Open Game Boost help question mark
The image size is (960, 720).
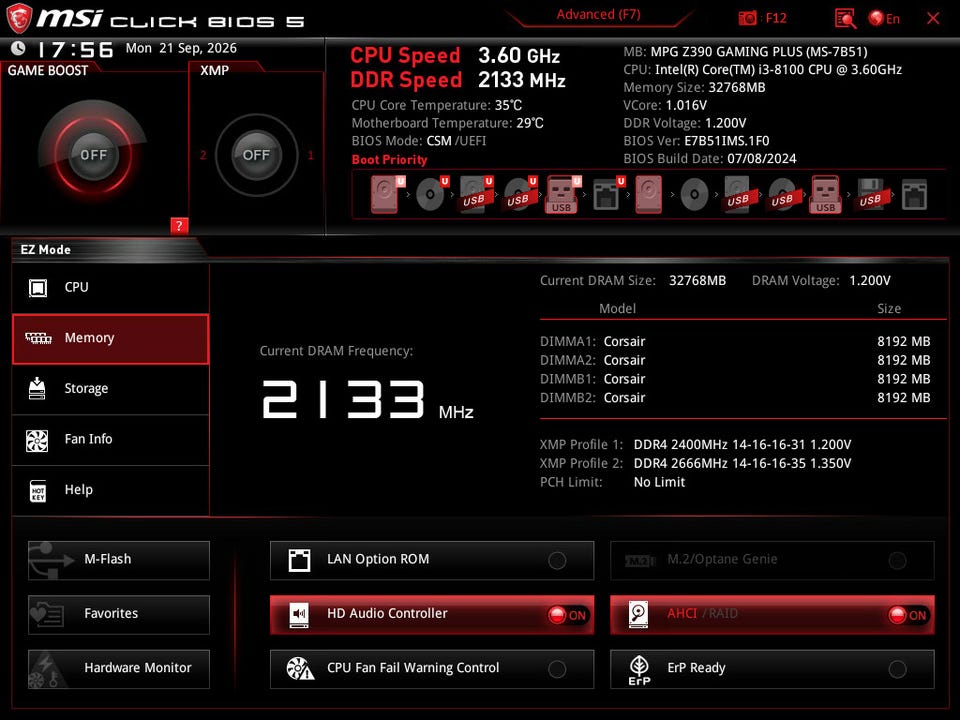pos(179,225)
